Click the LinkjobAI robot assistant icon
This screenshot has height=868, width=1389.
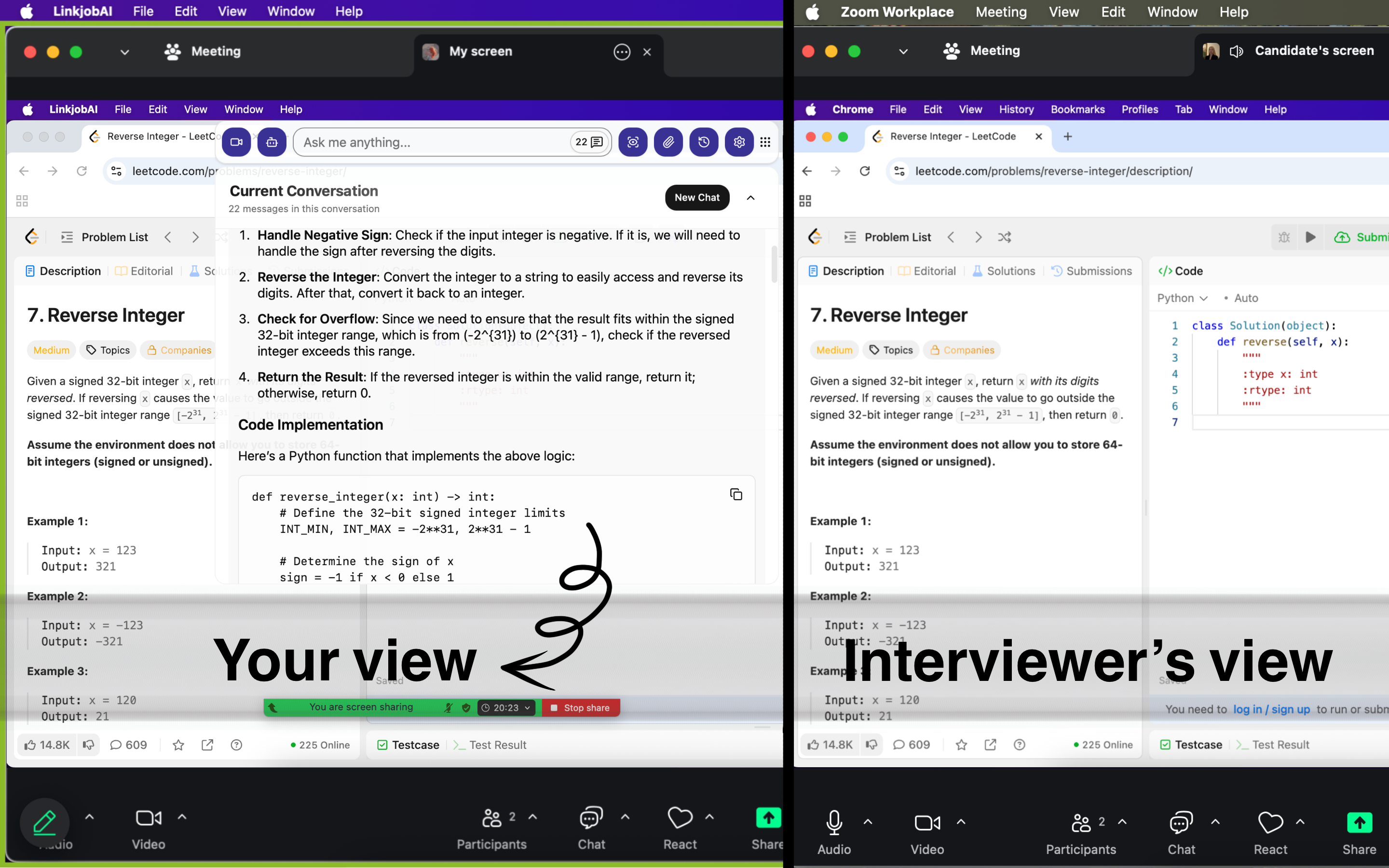pyautogui.click(x=272, y=142)
